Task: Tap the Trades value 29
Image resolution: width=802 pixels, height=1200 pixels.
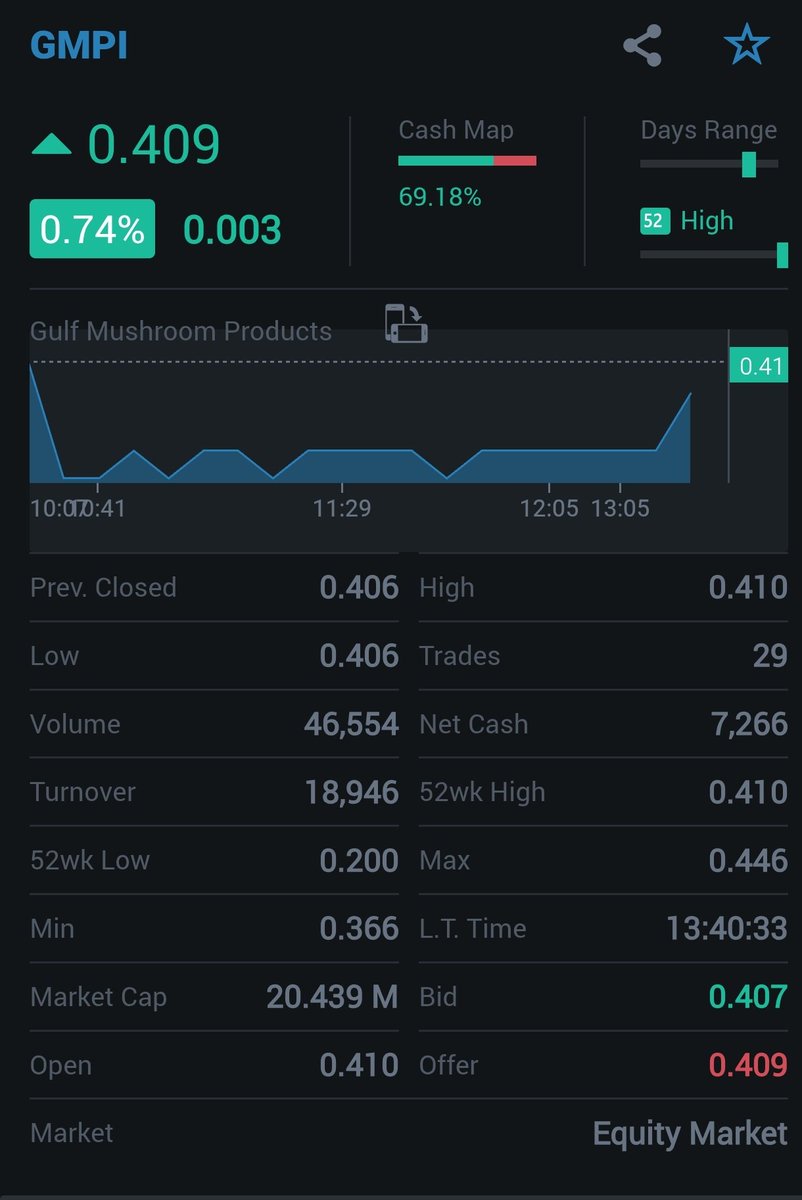Action: [x=770, y=656]
